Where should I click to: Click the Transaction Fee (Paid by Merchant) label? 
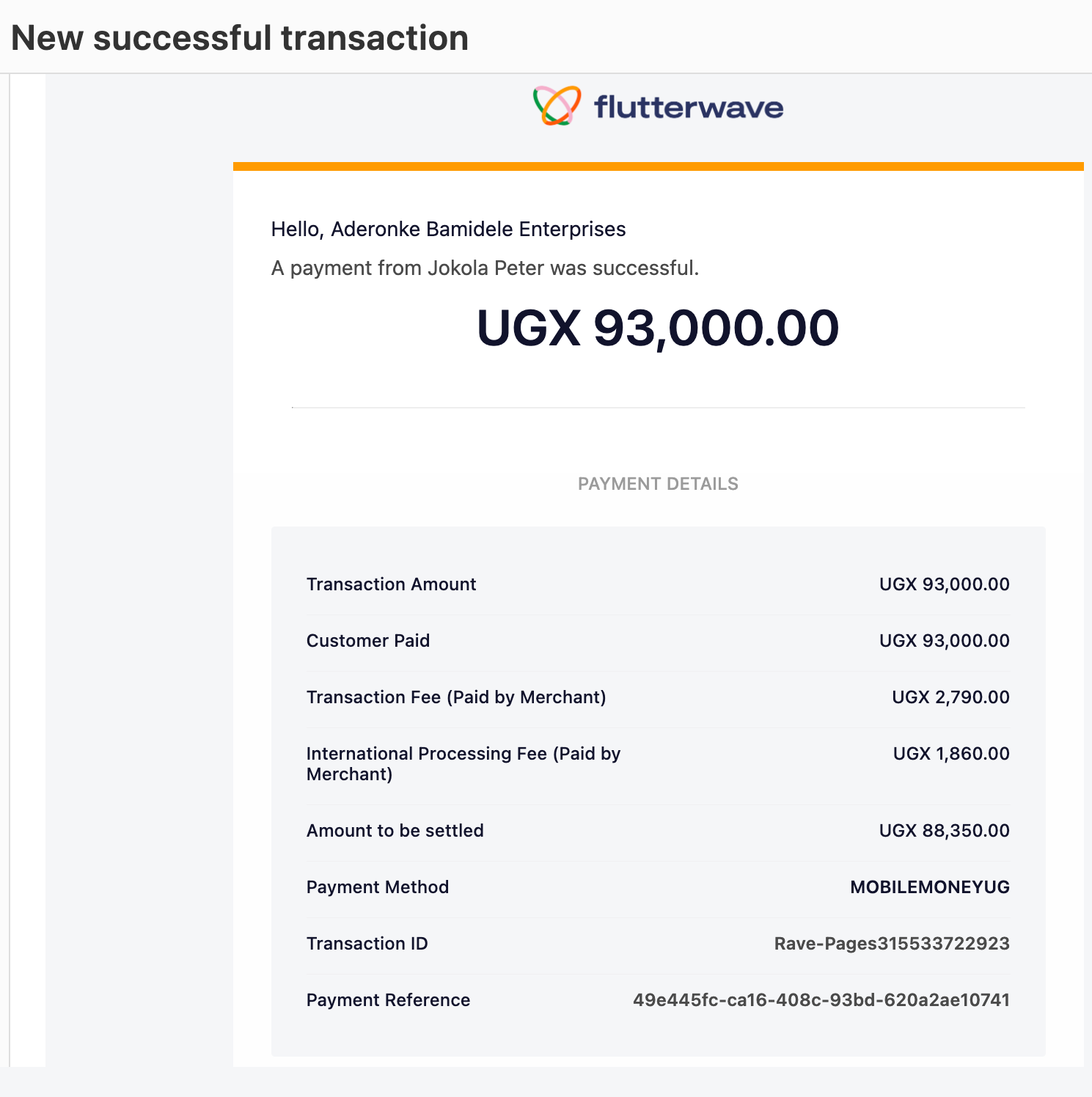coord(456,697)
